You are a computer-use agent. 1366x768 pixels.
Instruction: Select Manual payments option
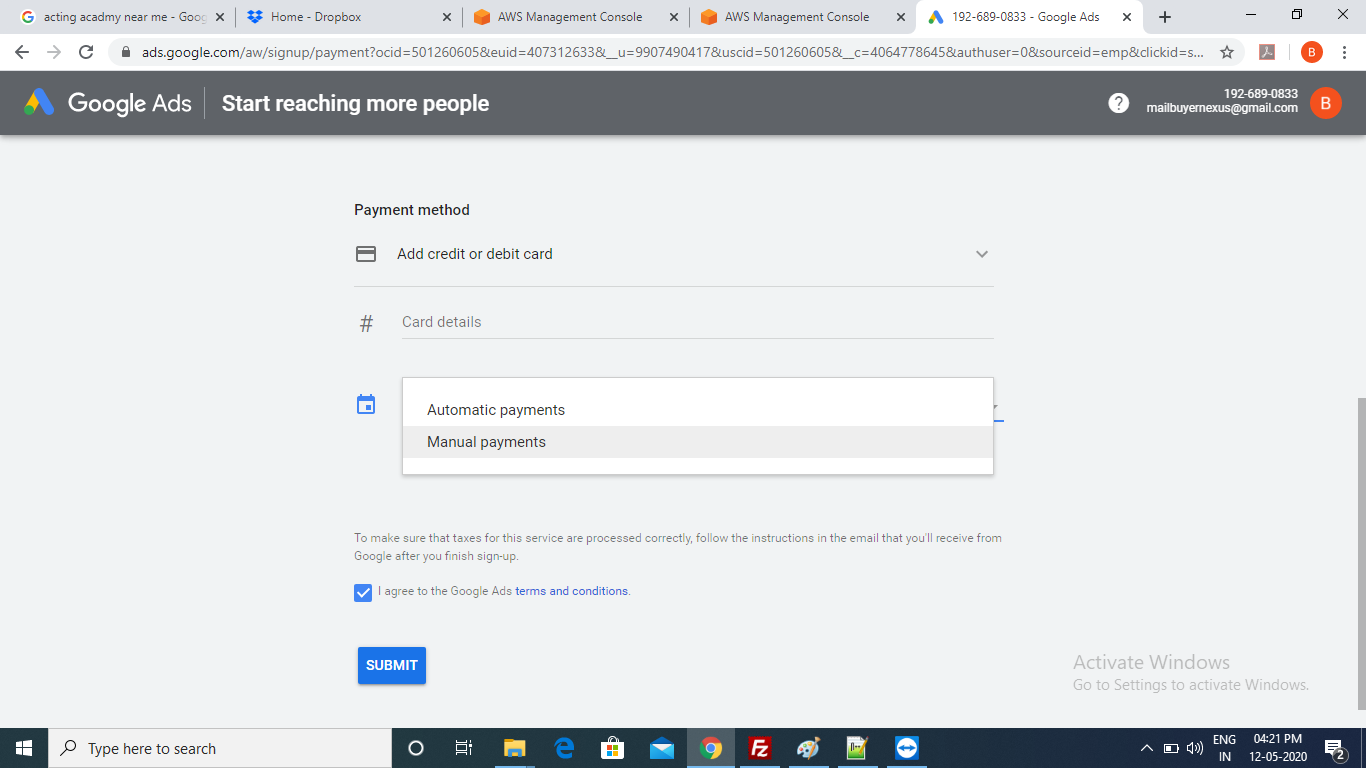pyautogui.click(x=697, y=442)
